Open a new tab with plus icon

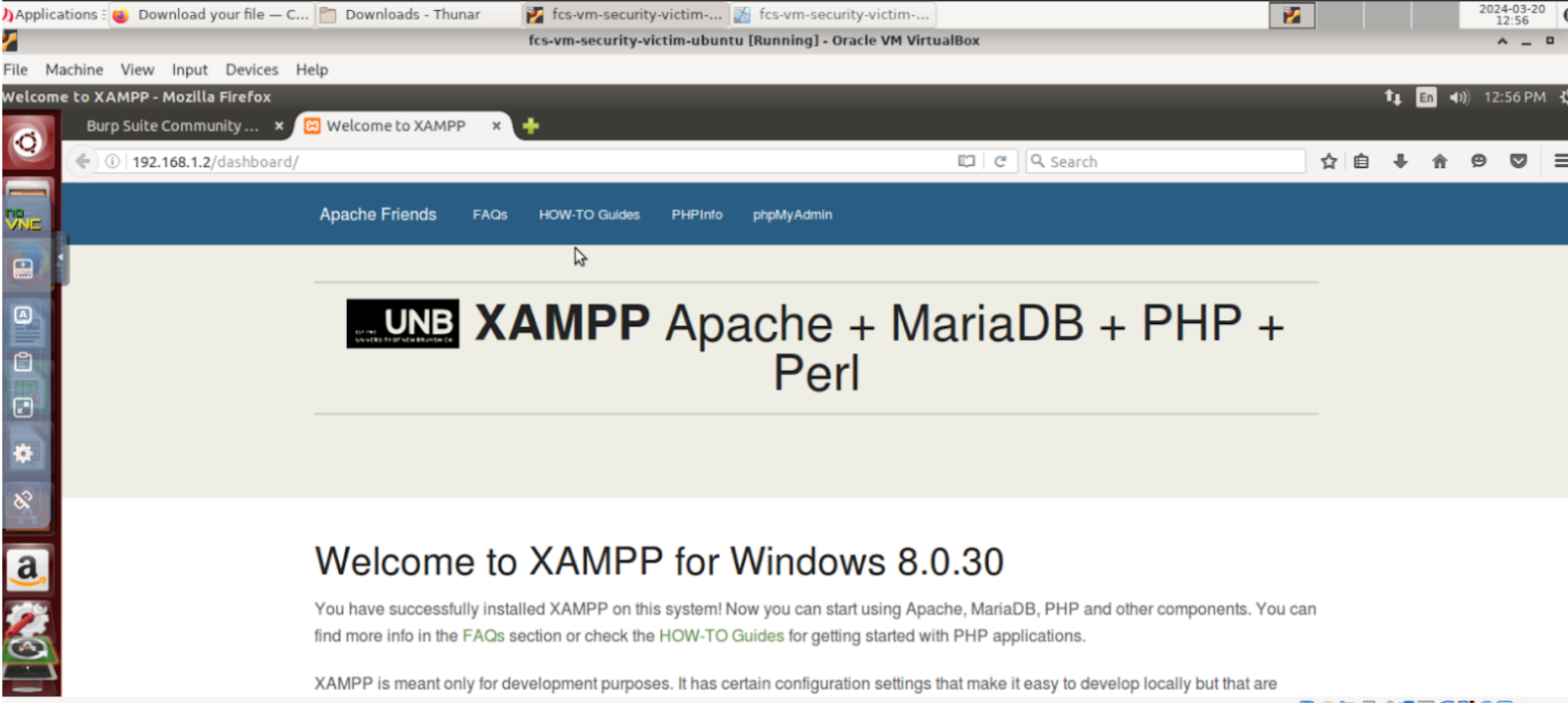(531, 126)
